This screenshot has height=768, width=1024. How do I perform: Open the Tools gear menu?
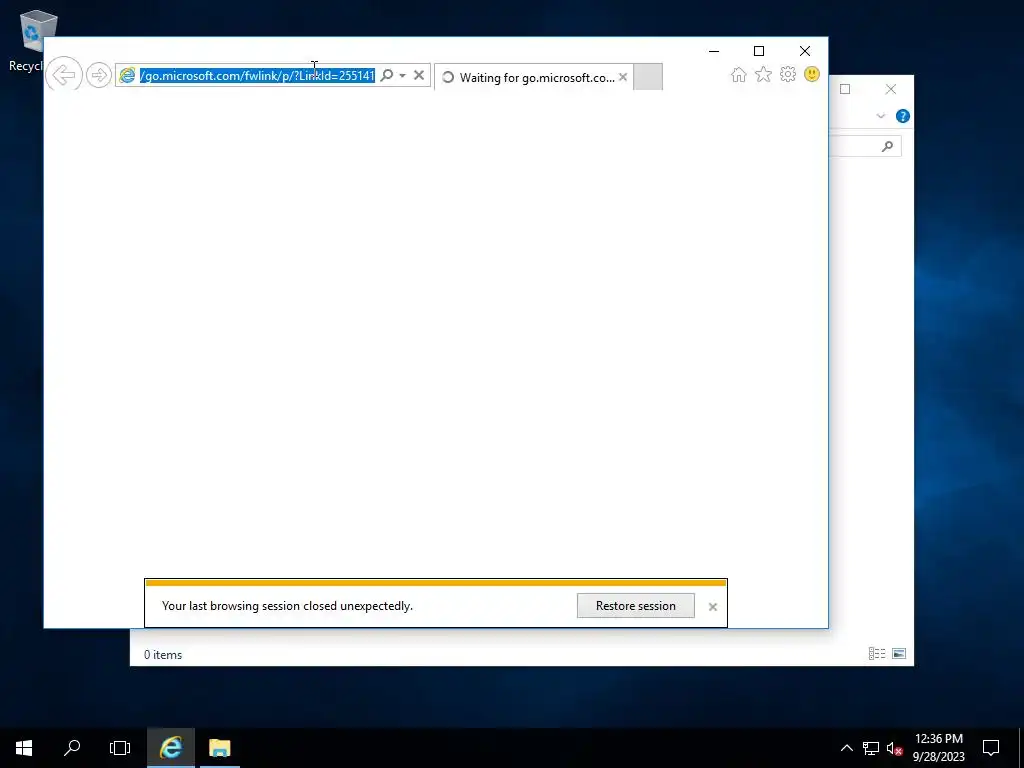click(x=788, y=74)
